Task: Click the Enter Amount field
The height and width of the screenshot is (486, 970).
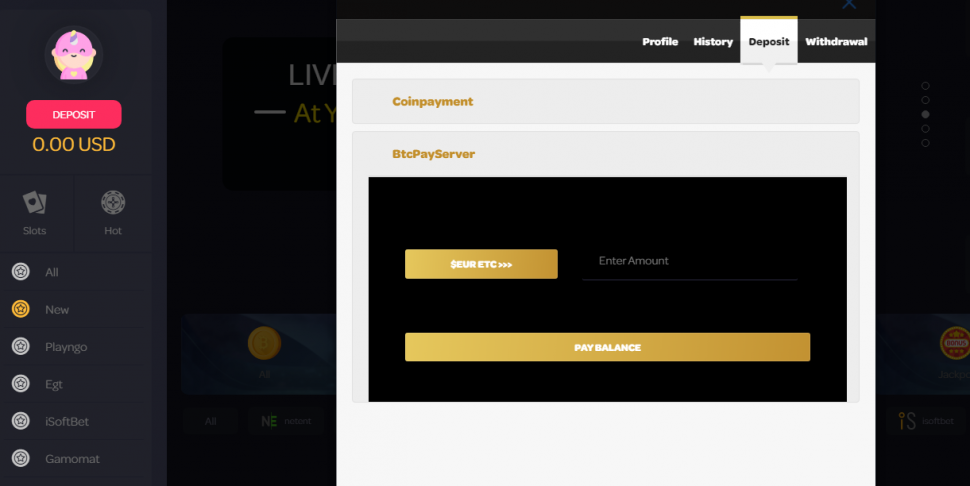Action: pyautogui.click(x=689, y=261)
